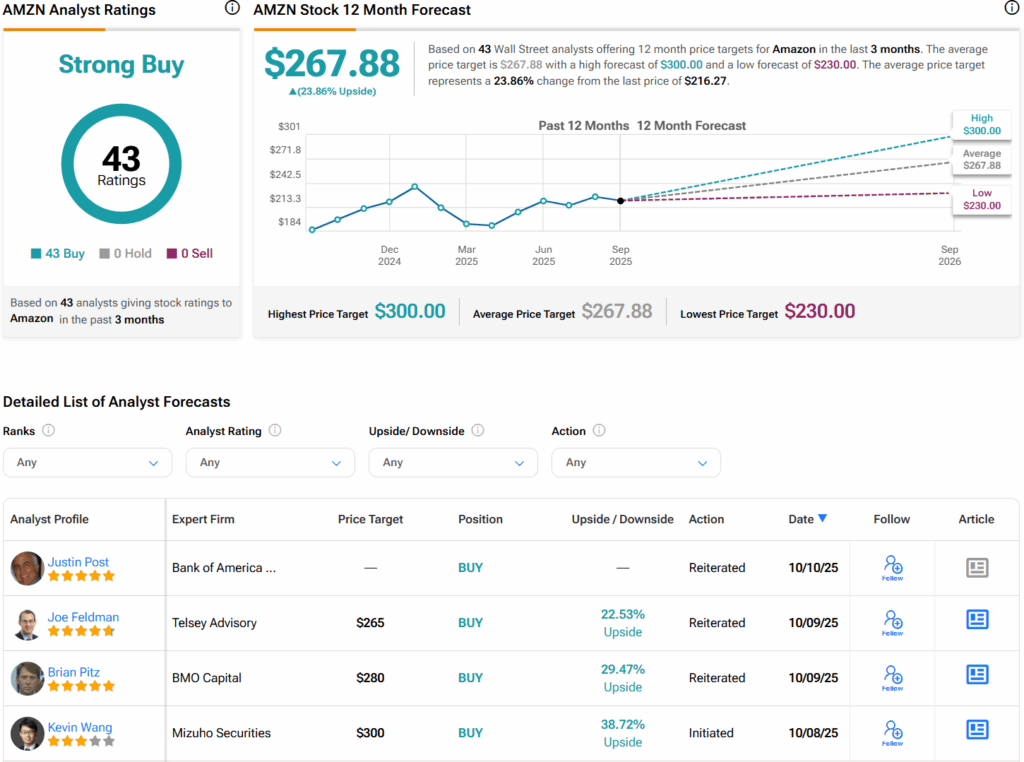
Task: Select the High $300.00 forecast label
Action: (x=981, y=125)
